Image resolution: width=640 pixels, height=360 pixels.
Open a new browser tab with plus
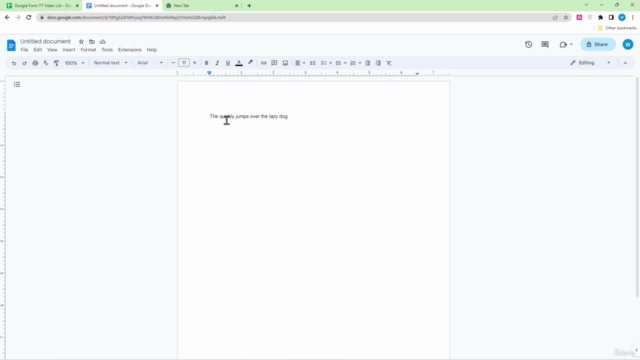coord(249,6)
